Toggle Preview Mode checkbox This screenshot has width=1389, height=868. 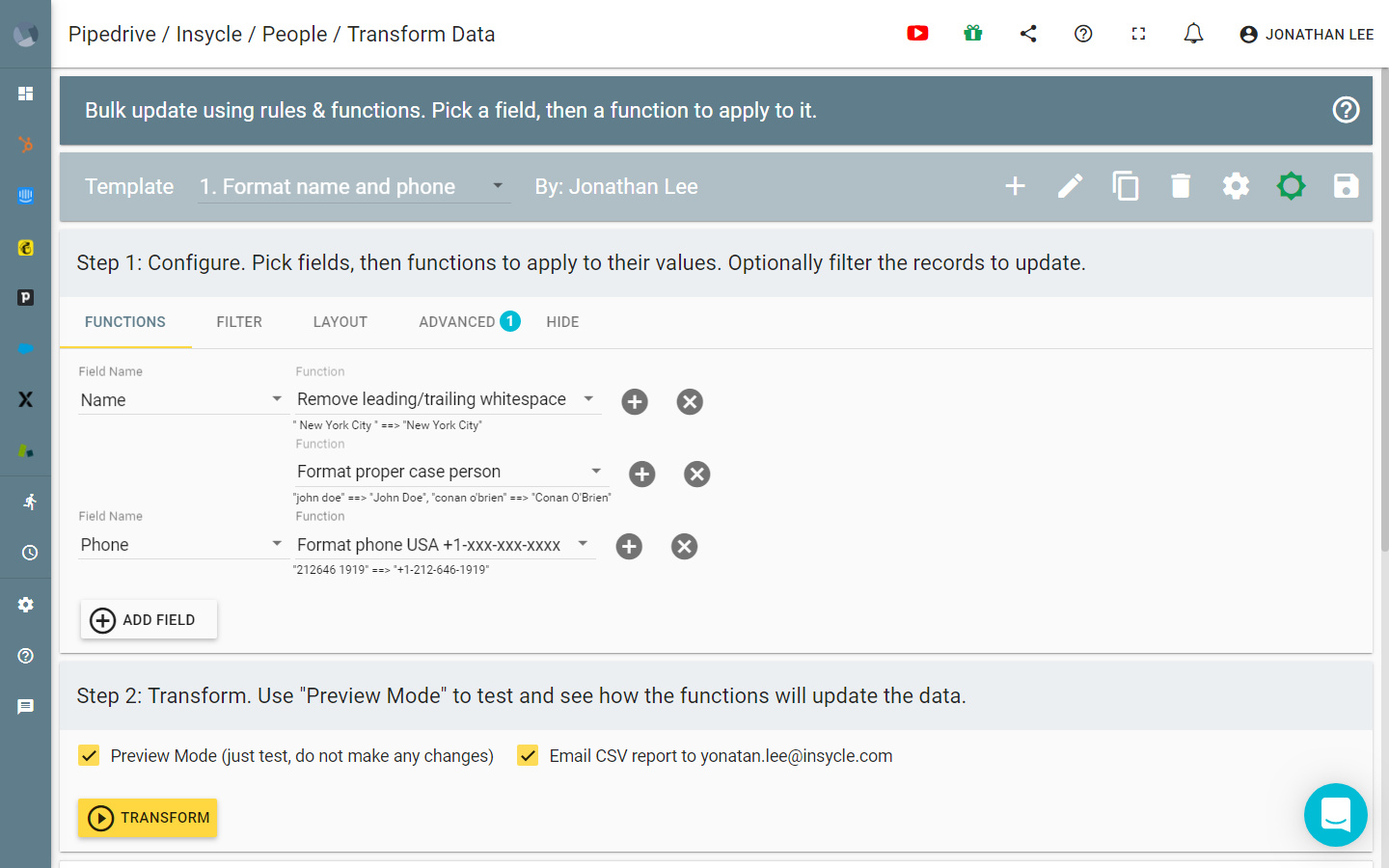(x=89, y=755)
